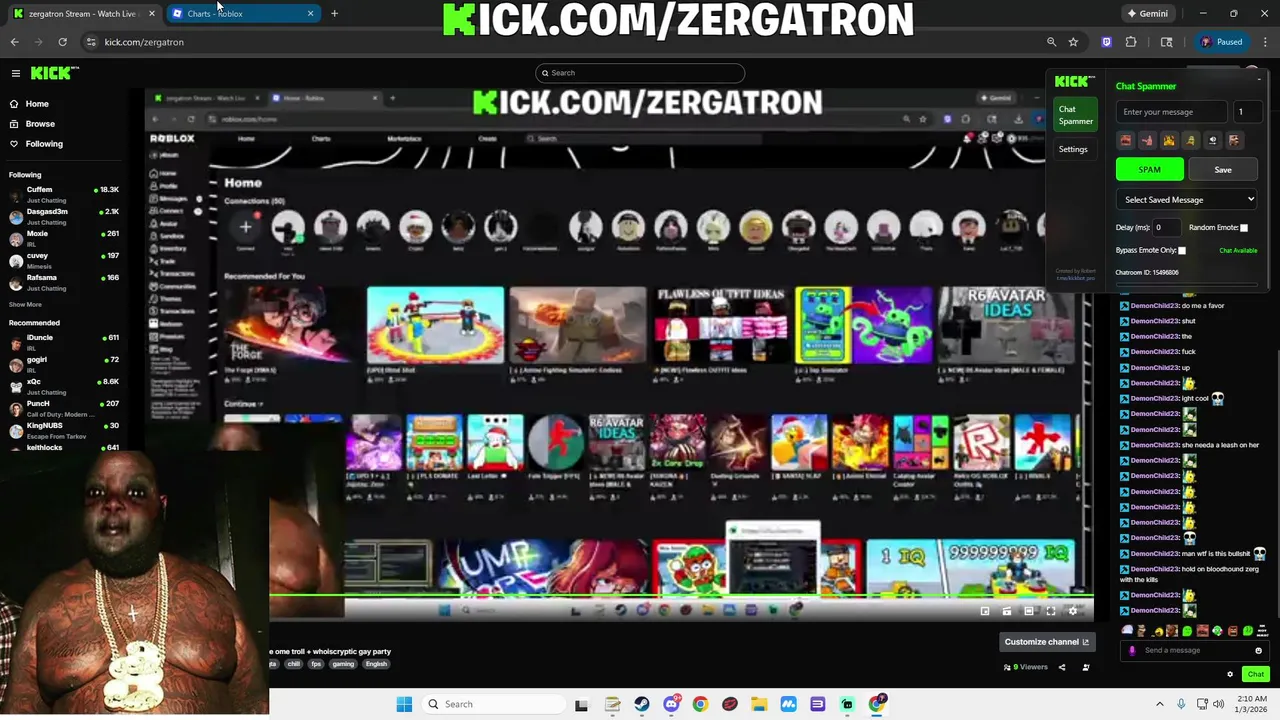Toggle the Bypass Emote Only checkbox
Viewport: 1280px width, 720px height.
[1182, 250]
